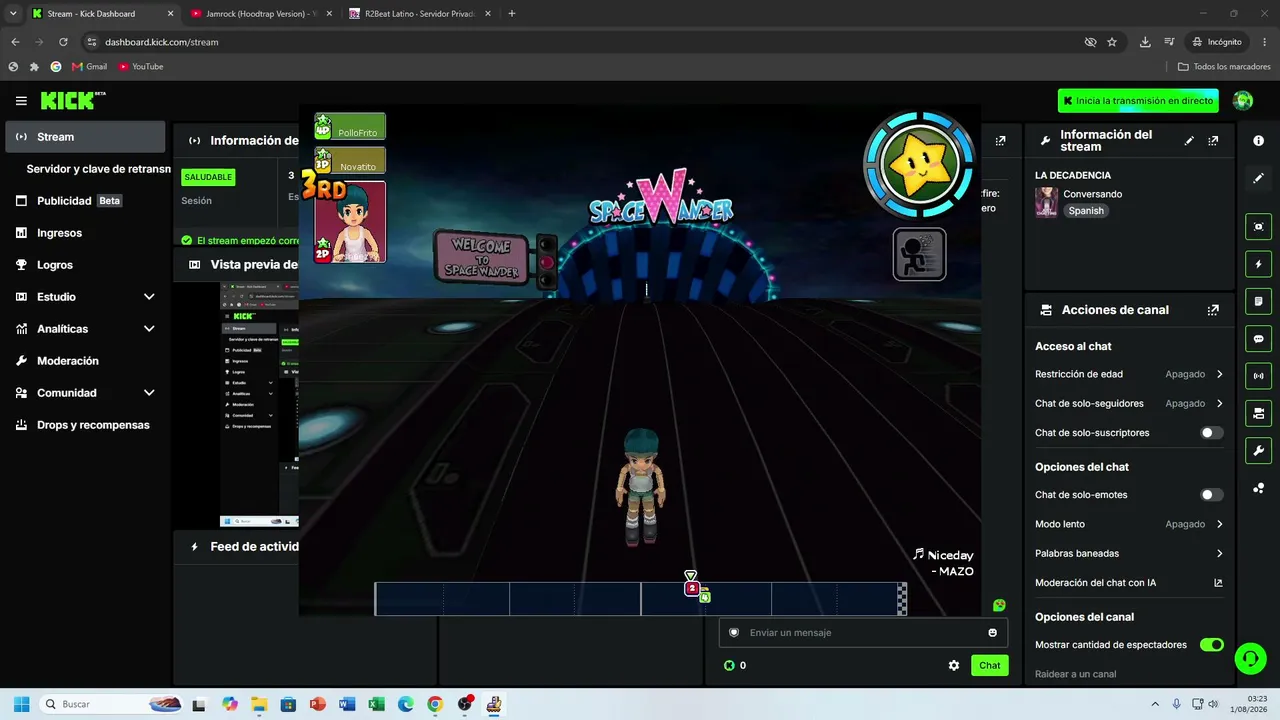Open the YouTube bookmark
1280x720 pixels.
(x=141, y=66)
